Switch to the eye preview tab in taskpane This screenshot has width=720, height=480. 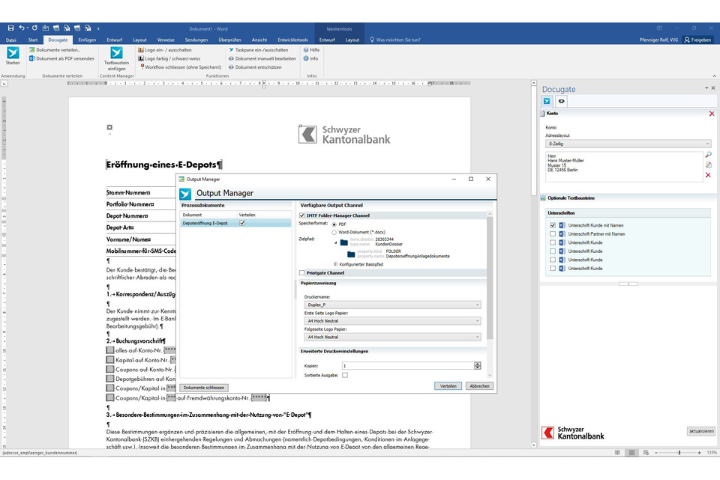tap(561, 101)
